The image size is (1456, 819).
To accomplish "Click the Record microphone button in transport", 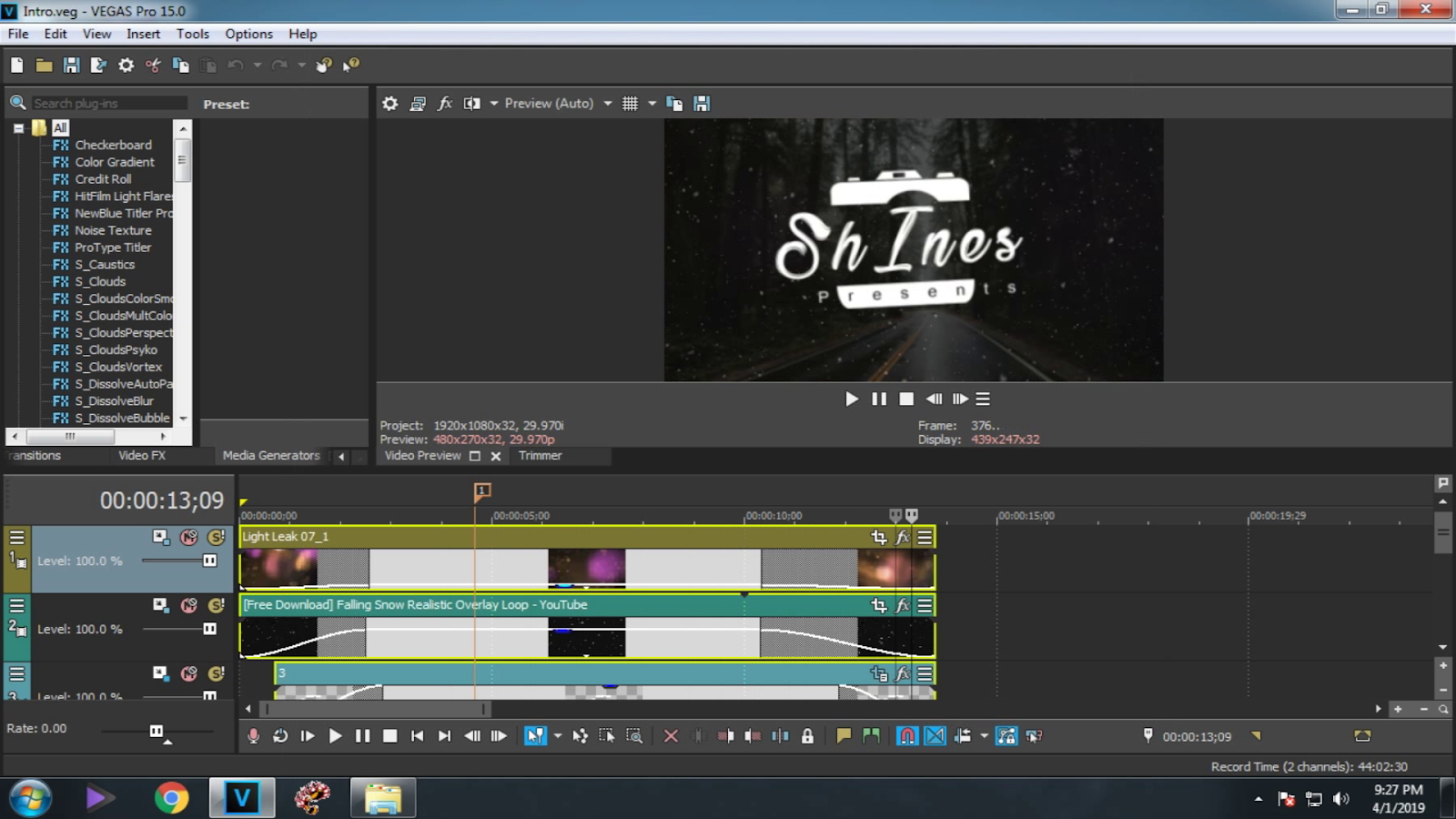I will tap(253, 736).
